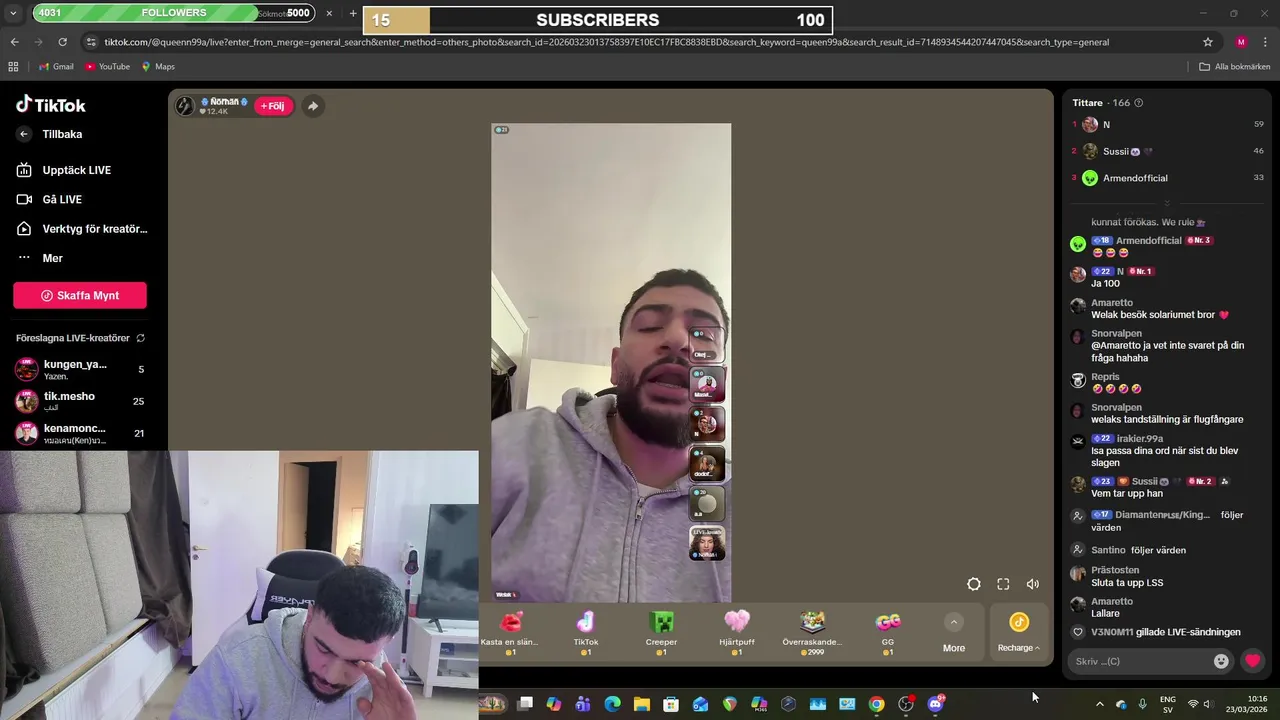Click the browser back arrow
This screenshot has width=1280, height=720.
pos(14,42)
